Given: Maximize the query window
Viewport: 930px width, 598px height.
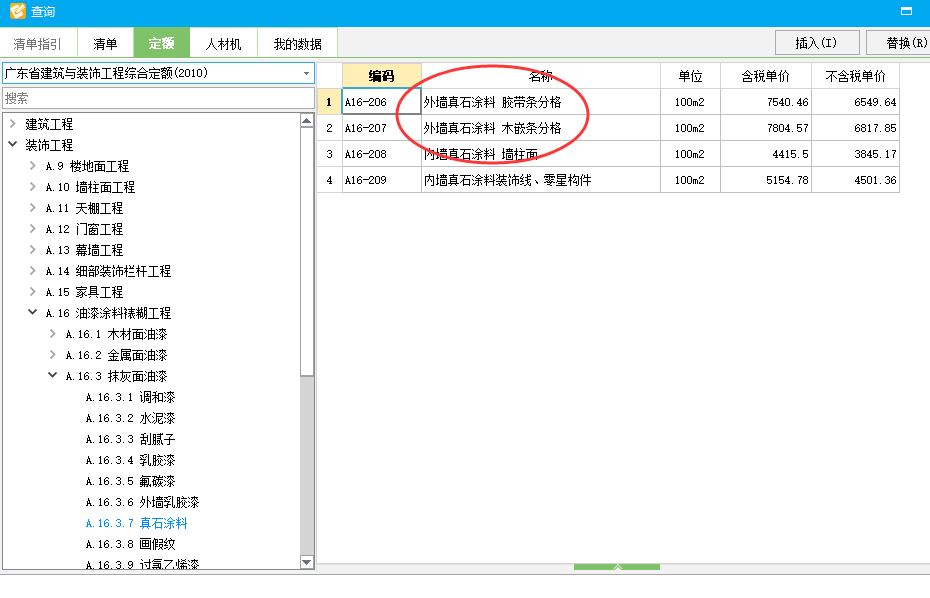Looking at the screenshot, I should [x=906, y=11].
